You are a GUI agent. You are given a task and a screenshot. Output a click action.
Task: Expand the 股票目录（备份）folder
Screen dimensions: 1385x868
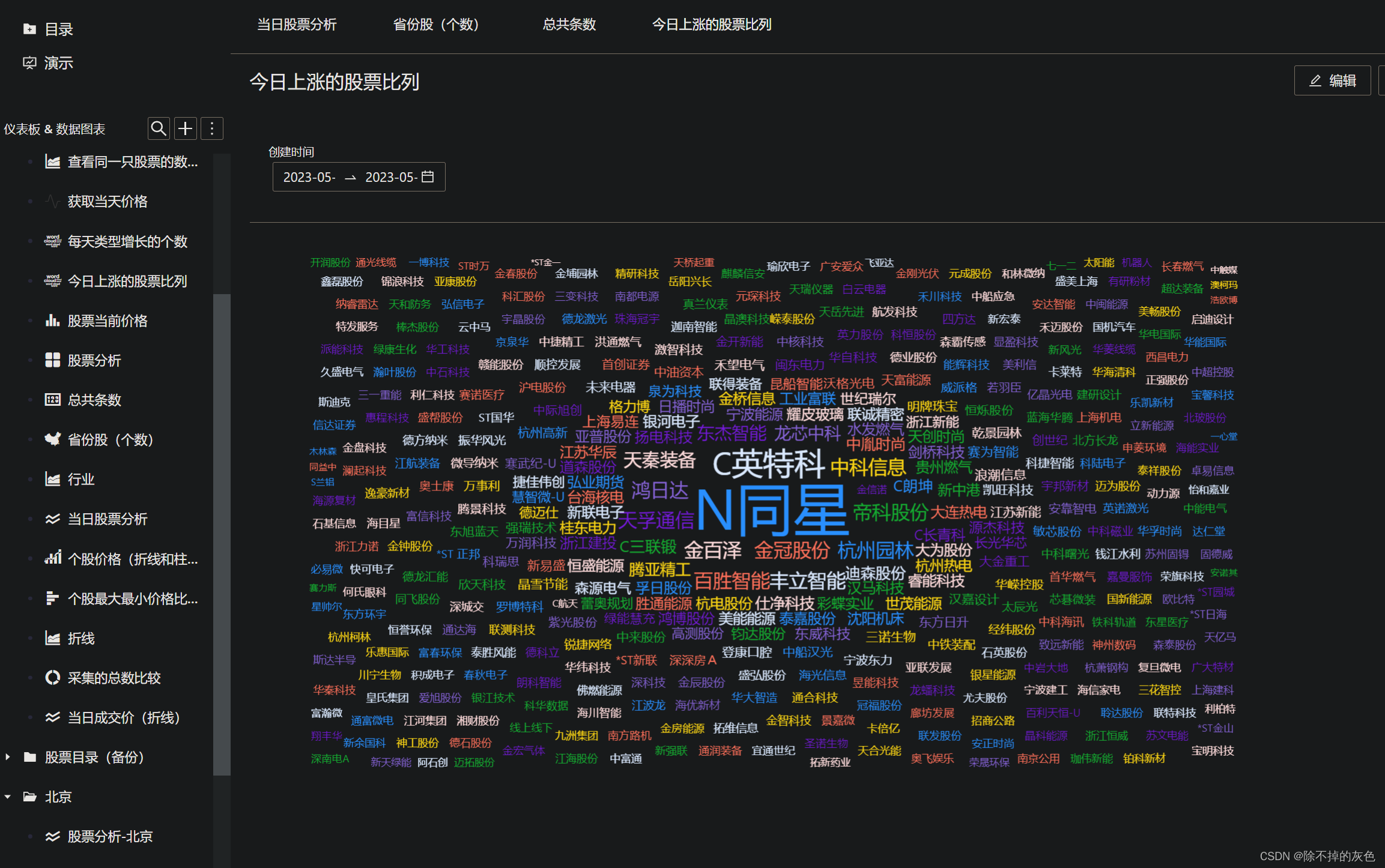[8, 757]
